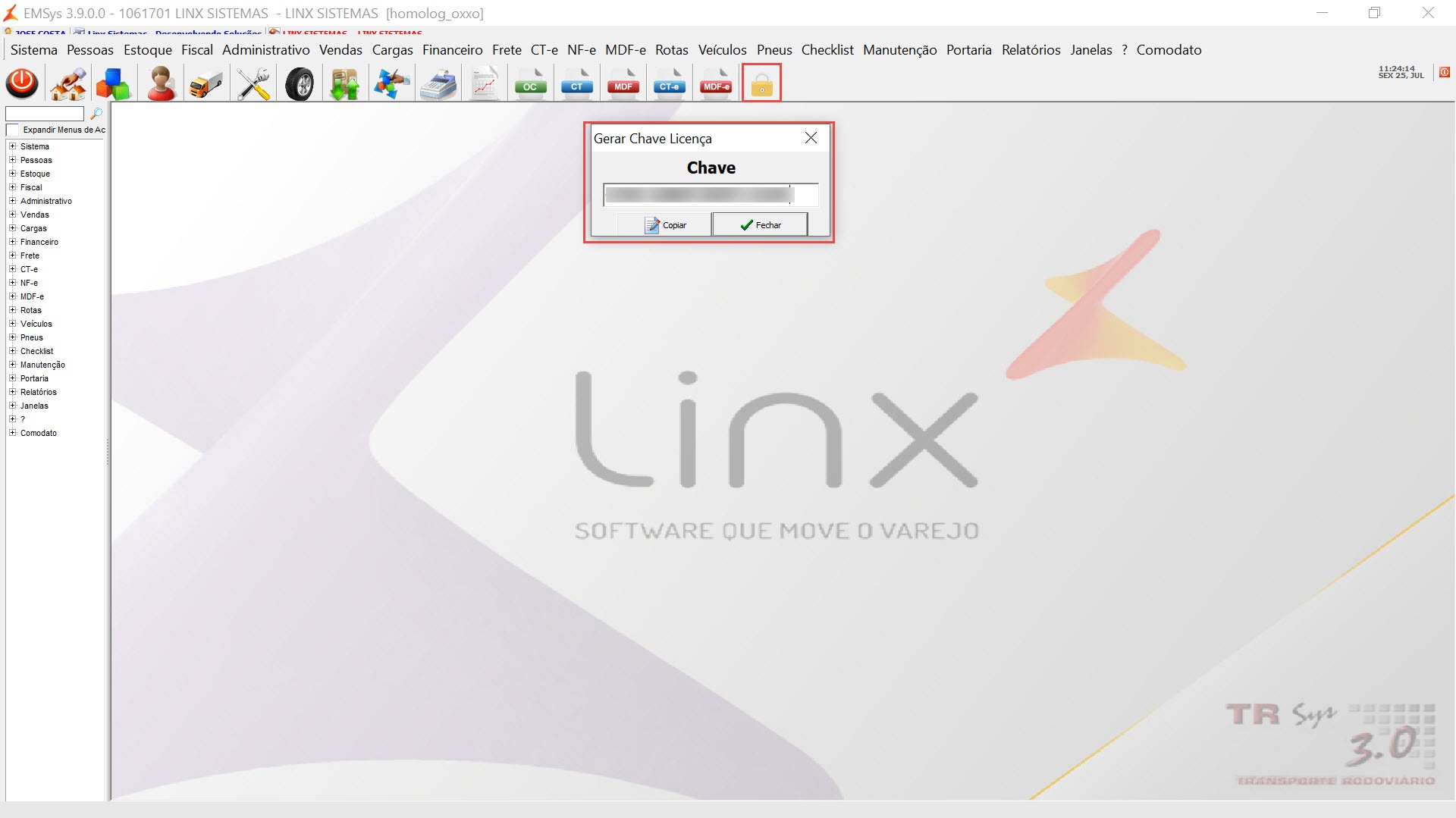Open the Portaria menu in menu bar
The width and height of the screenshot is (1456, 818).
tap(969, 50)
